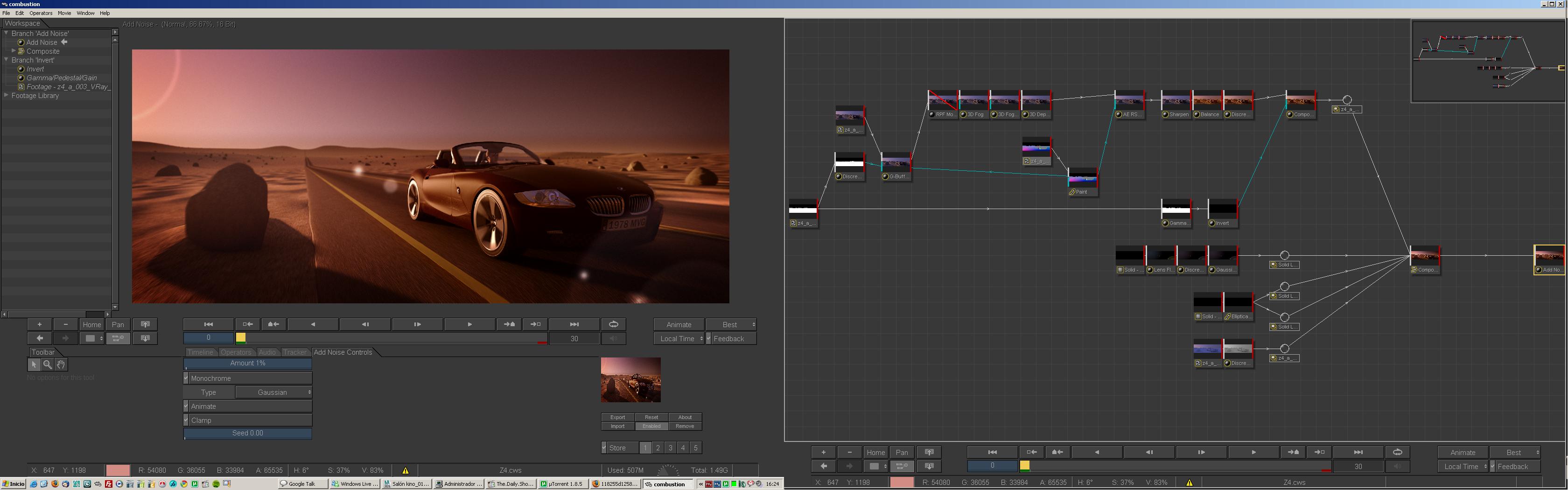Toggle the Animate checkbox in Add Noise Controls
This screenshot has width=1568, height=490.
click(186, 406)
